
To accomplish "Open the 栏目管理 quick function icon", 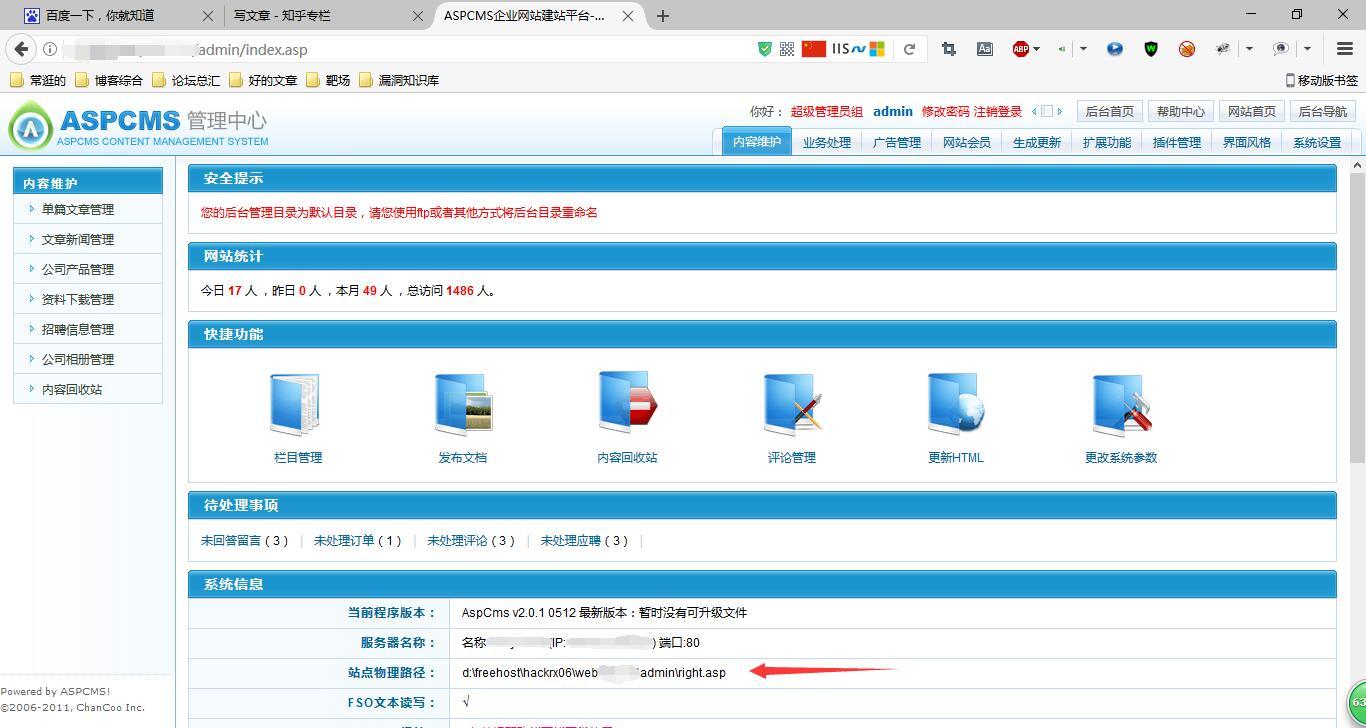I will coord(296,405).
